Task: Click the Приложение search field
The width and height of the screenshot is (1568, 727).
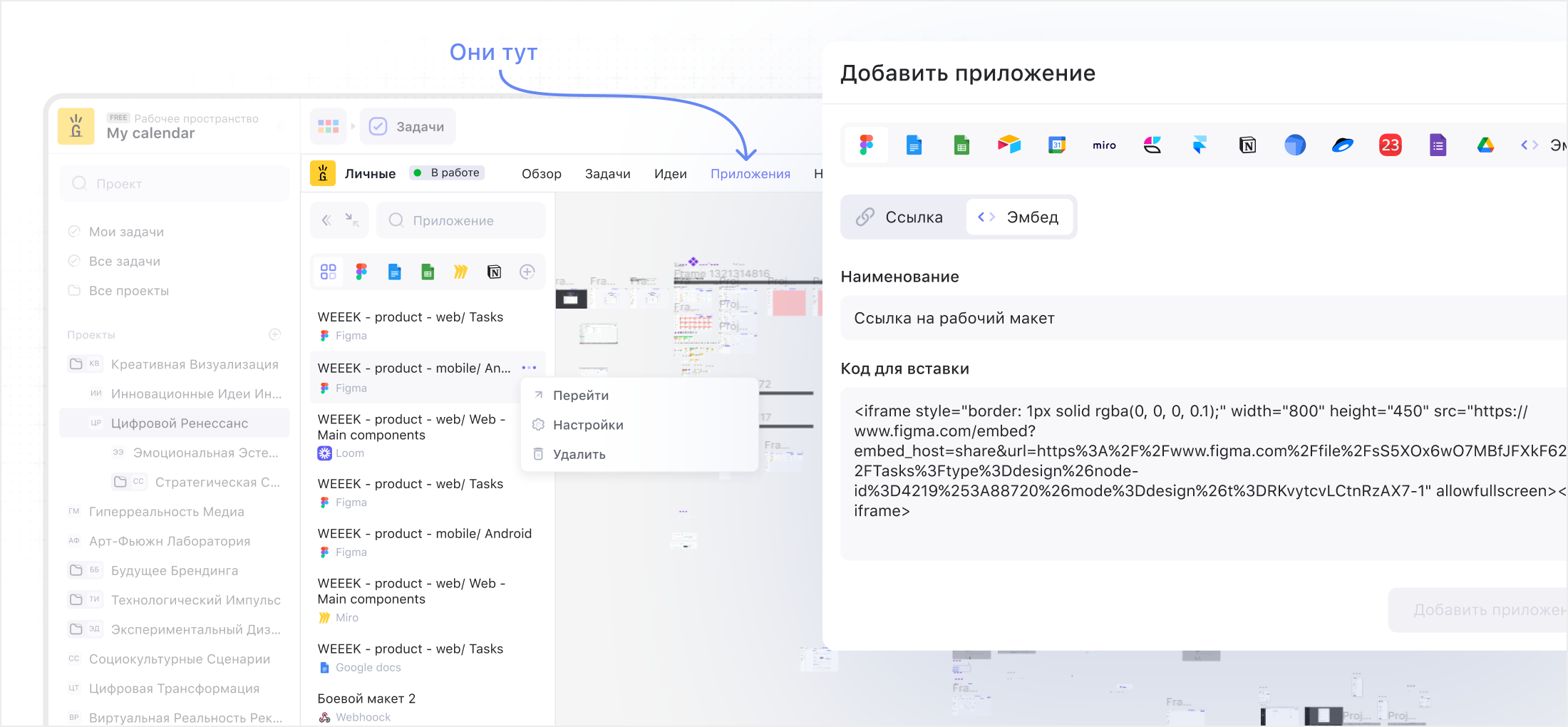Action: pos(461,220)
